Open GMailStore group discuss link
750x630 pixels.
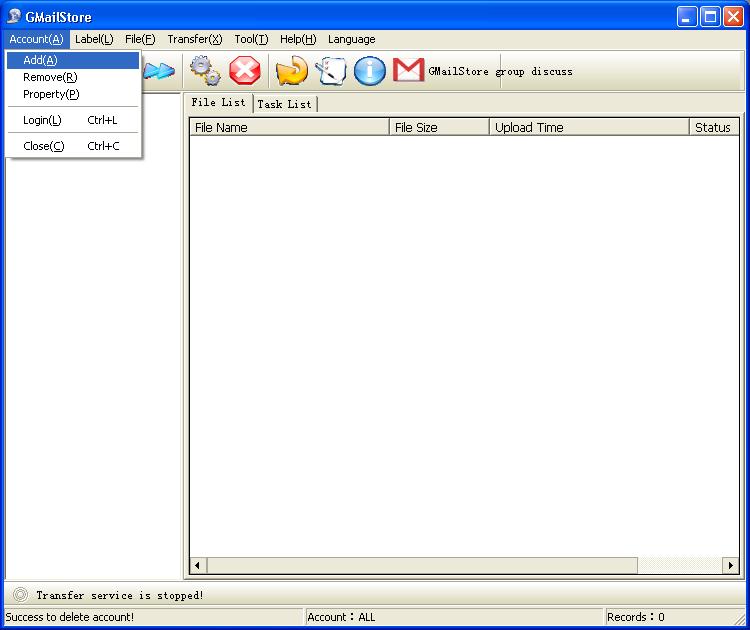500,71
